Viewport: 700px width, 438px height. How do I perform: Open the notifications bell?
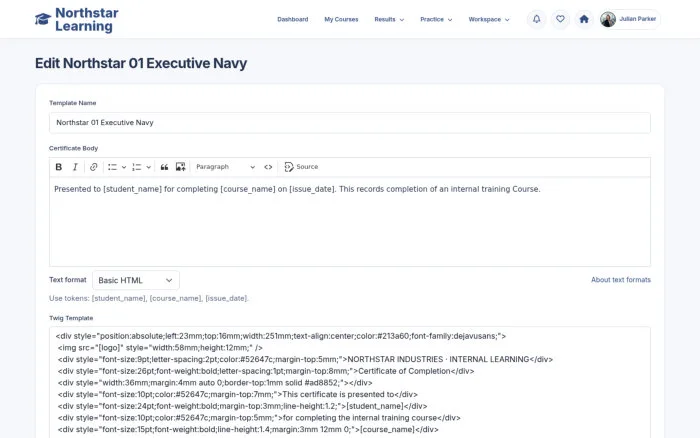(x=537, y=19)
